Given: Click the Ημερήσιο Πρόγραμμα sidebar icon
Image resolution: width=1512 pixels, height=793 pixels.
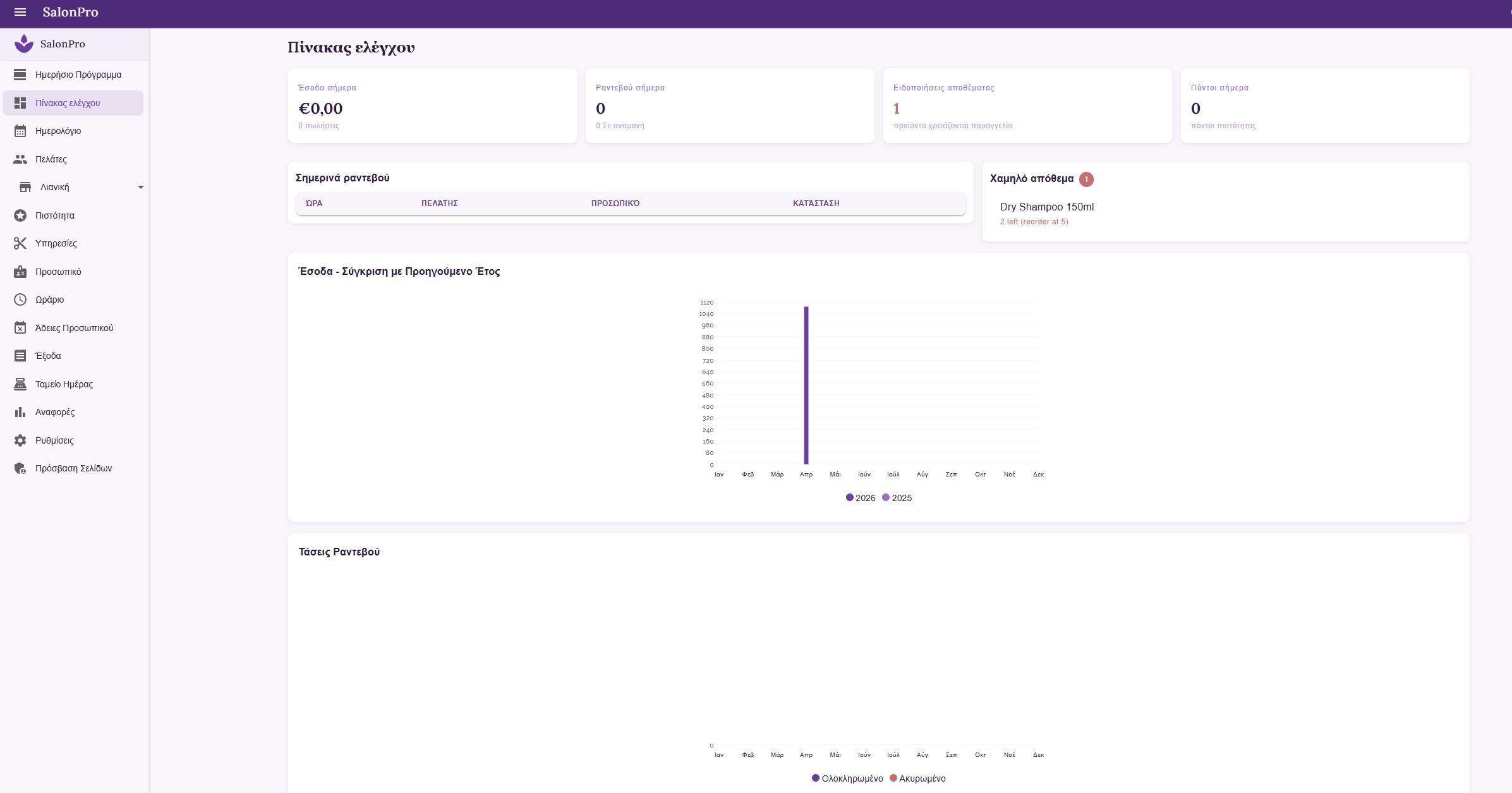Looking at the screenshot, I should point(20,75).
